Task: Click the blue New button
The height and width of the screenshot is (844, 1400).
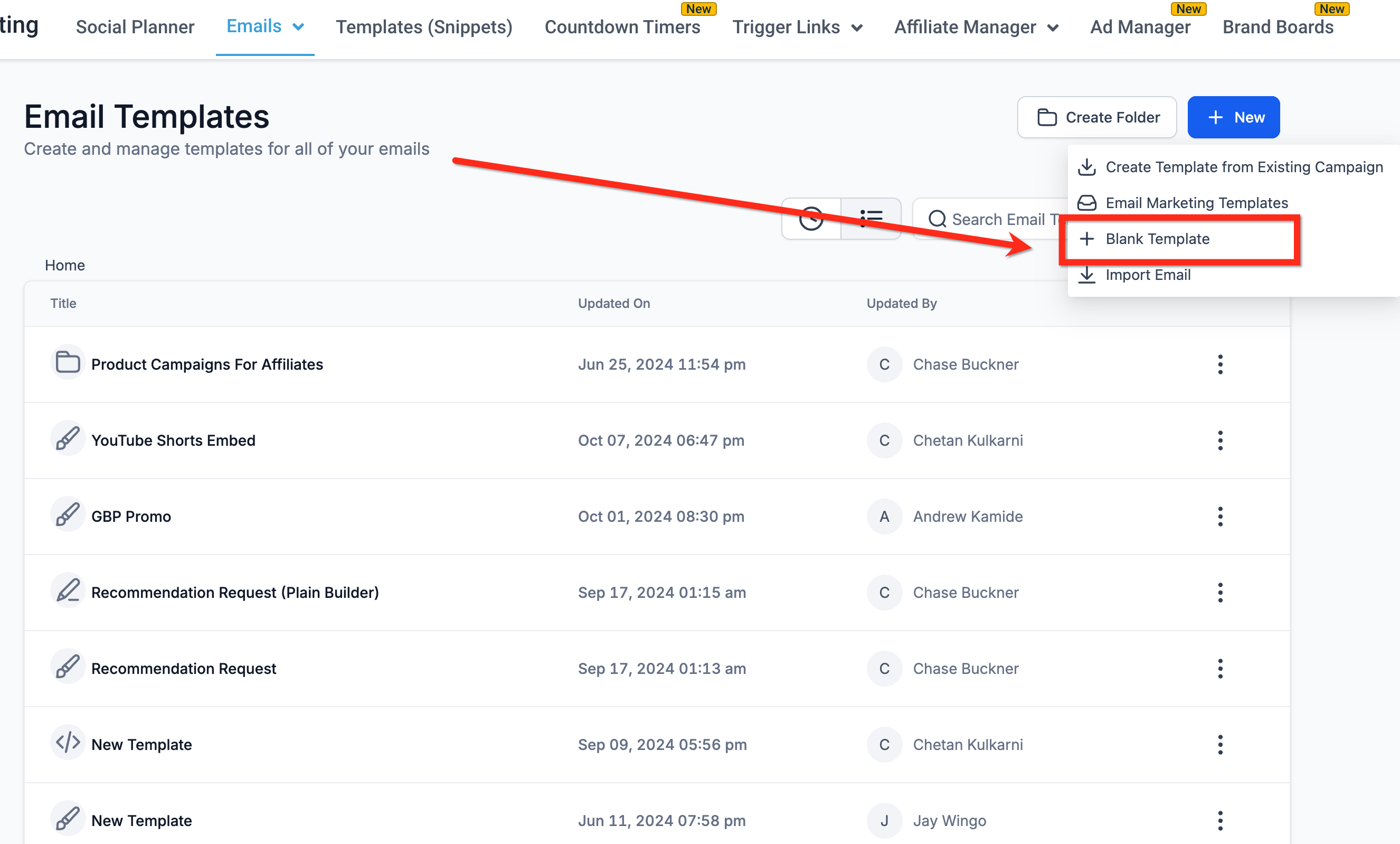Action: [x=1233, y=117]
